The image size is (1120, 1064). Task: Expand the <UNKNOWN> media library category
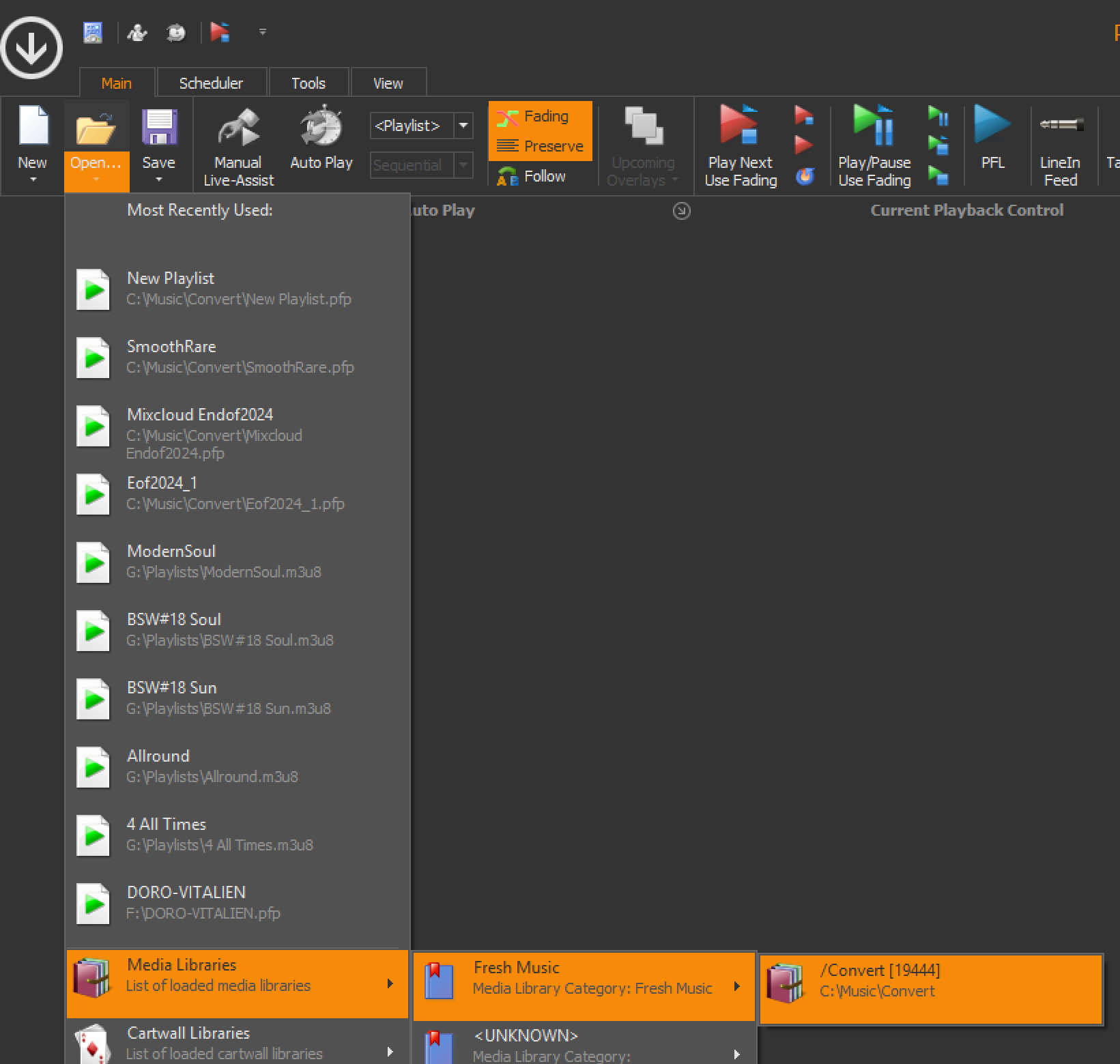[x=584, y=1044]
